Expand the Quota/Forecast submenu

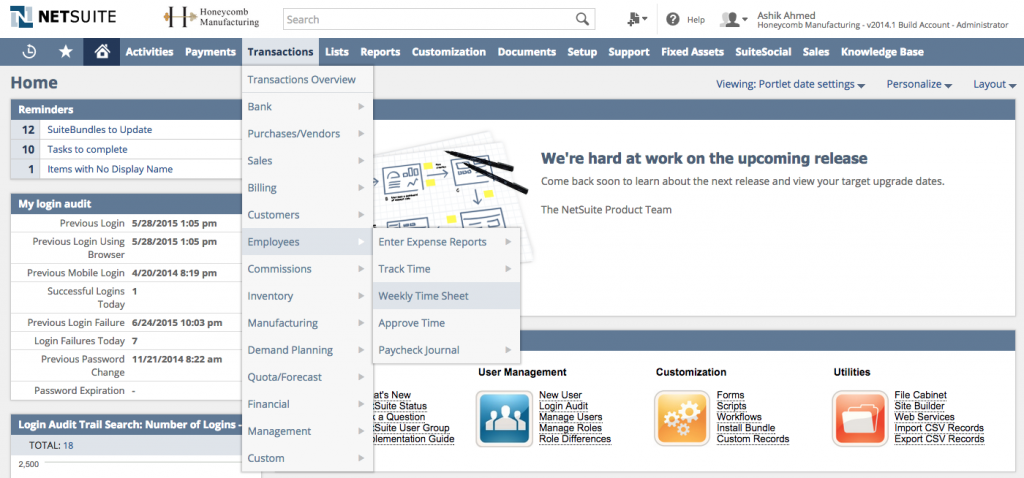click(x=308, y=377)
